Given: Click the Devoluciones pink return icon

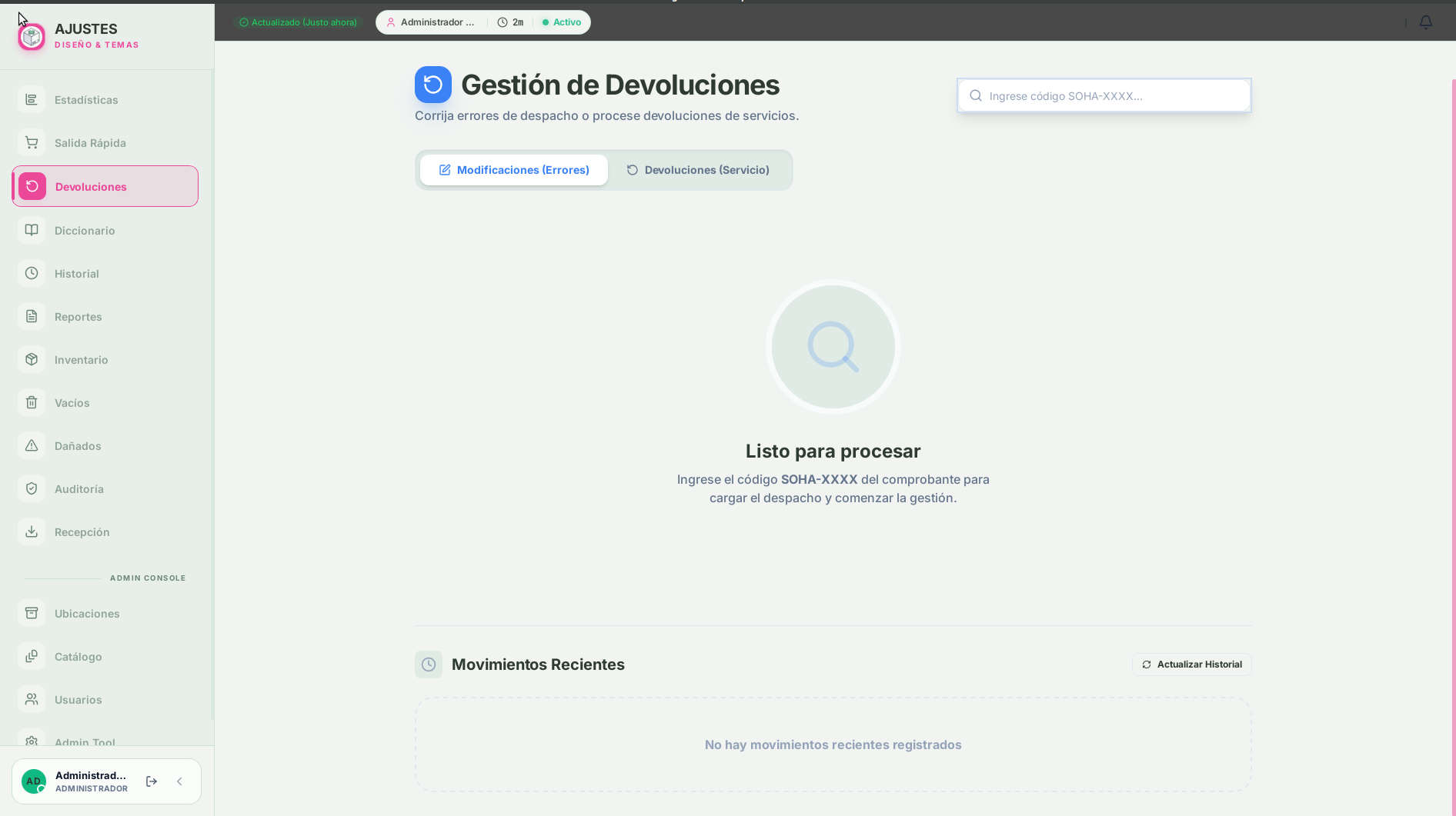Looking at the screenshot, I should [32, 186].
